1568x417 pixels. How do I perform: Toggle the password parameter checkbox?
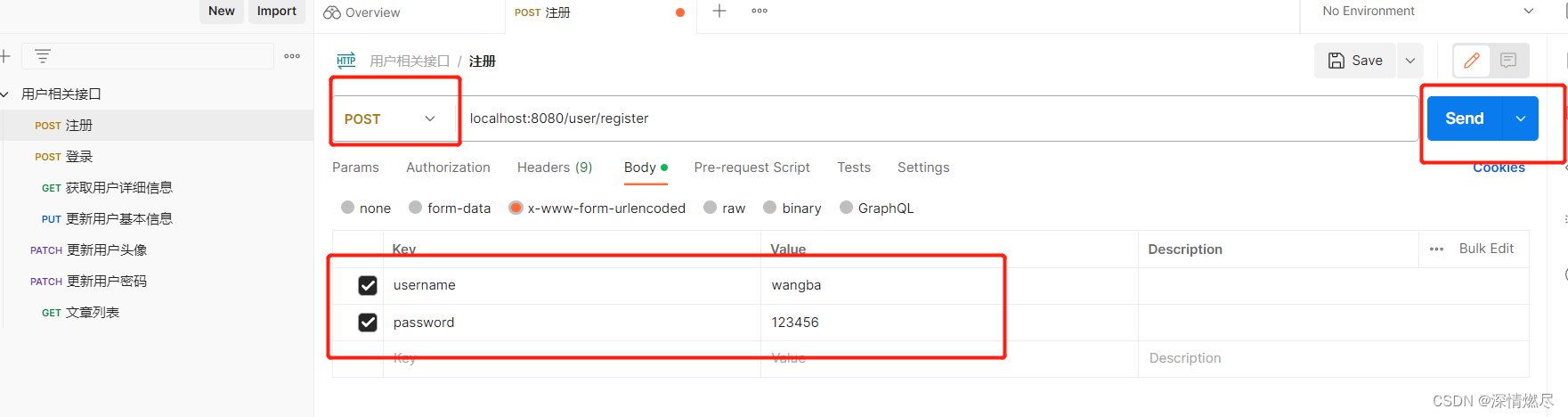(x=368, y=323)
